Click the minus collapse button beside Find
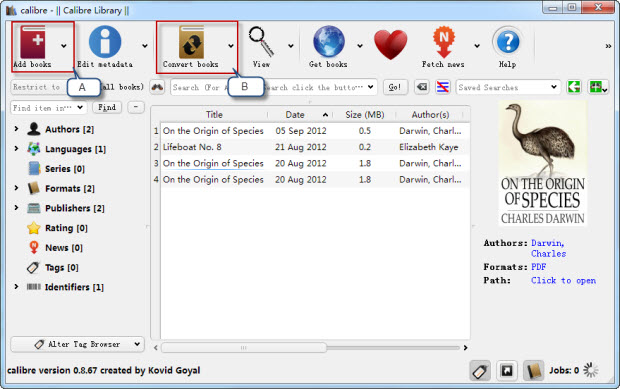Image resolution: width=620 pixels, height=389 pixels. (x=136, y=107)
